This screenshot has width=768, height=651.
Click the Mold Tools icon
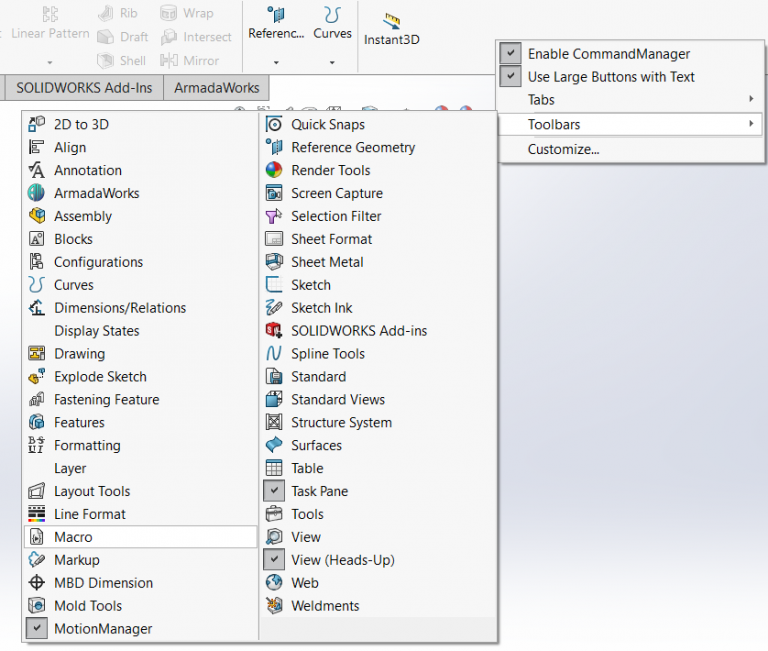pos(37,606)
